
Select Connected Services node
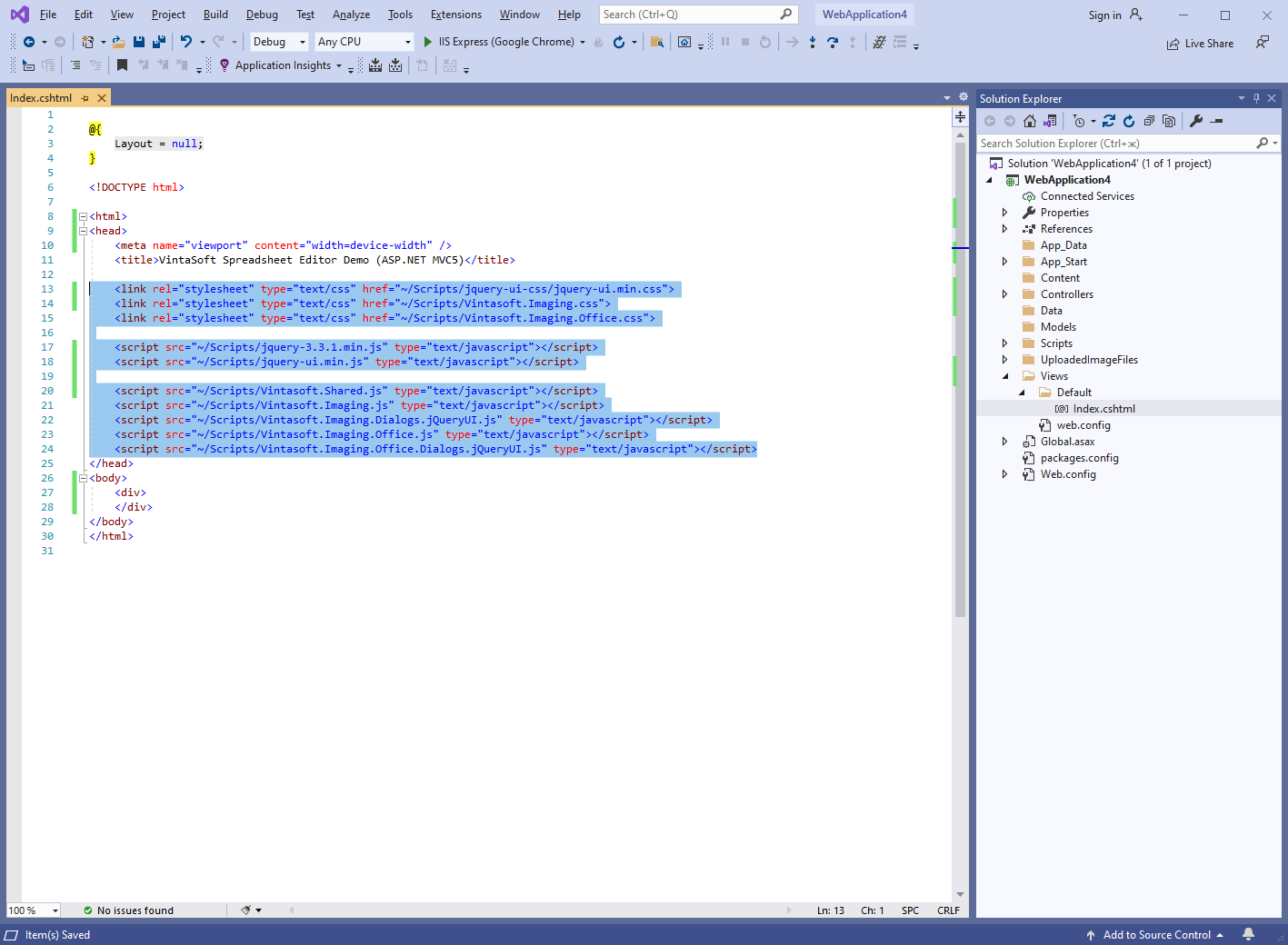pos(1087,196)
